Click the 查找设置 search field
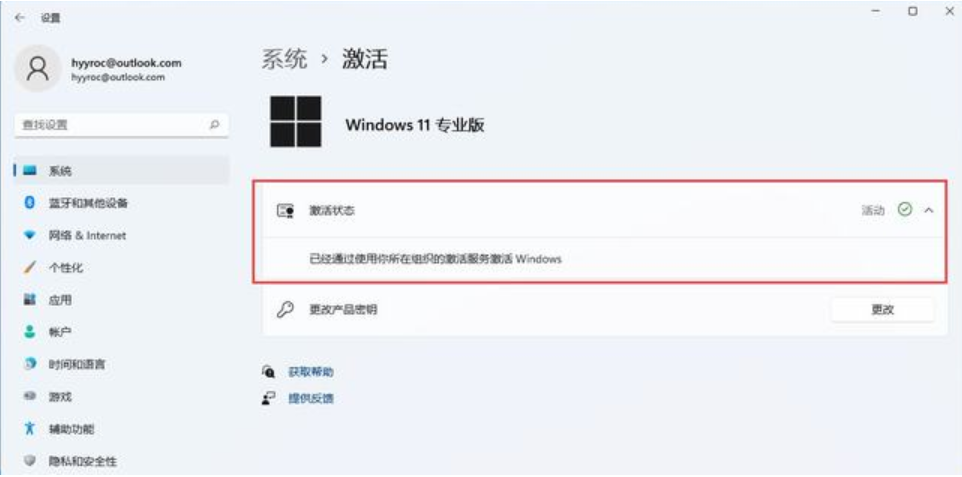Viewport: 962px width, 477px height. tap(121, 125)
